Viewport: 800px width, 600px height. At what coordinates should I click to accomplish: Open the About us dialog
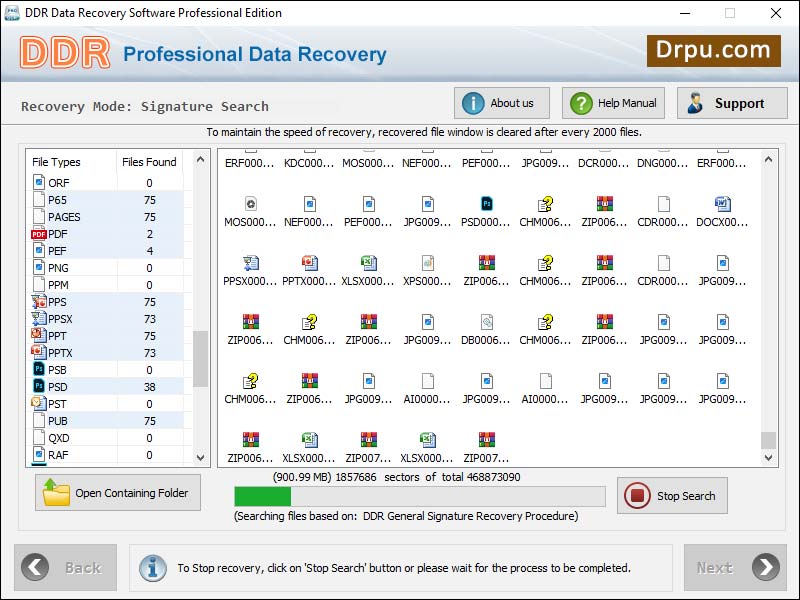[501, 102]
